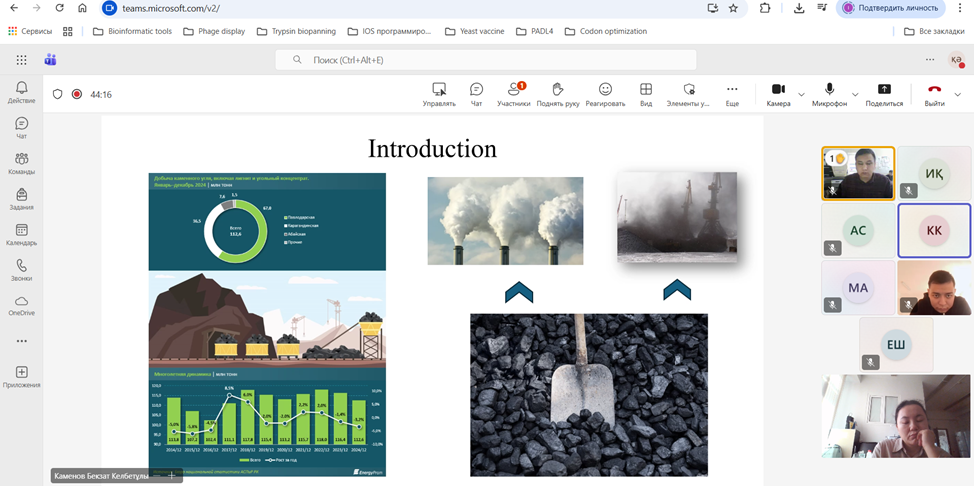
Task: Select the KK participant tile
Action: [934, 230]
